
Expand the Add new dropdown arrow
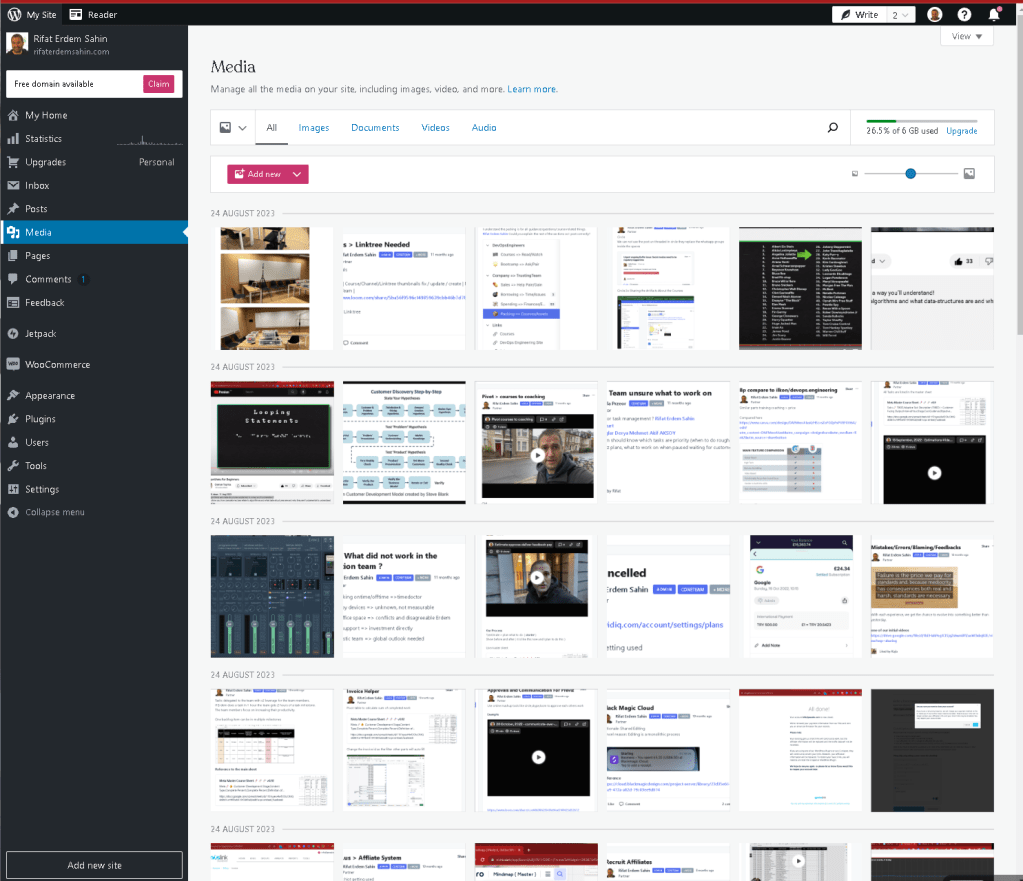tap(297, 174)
